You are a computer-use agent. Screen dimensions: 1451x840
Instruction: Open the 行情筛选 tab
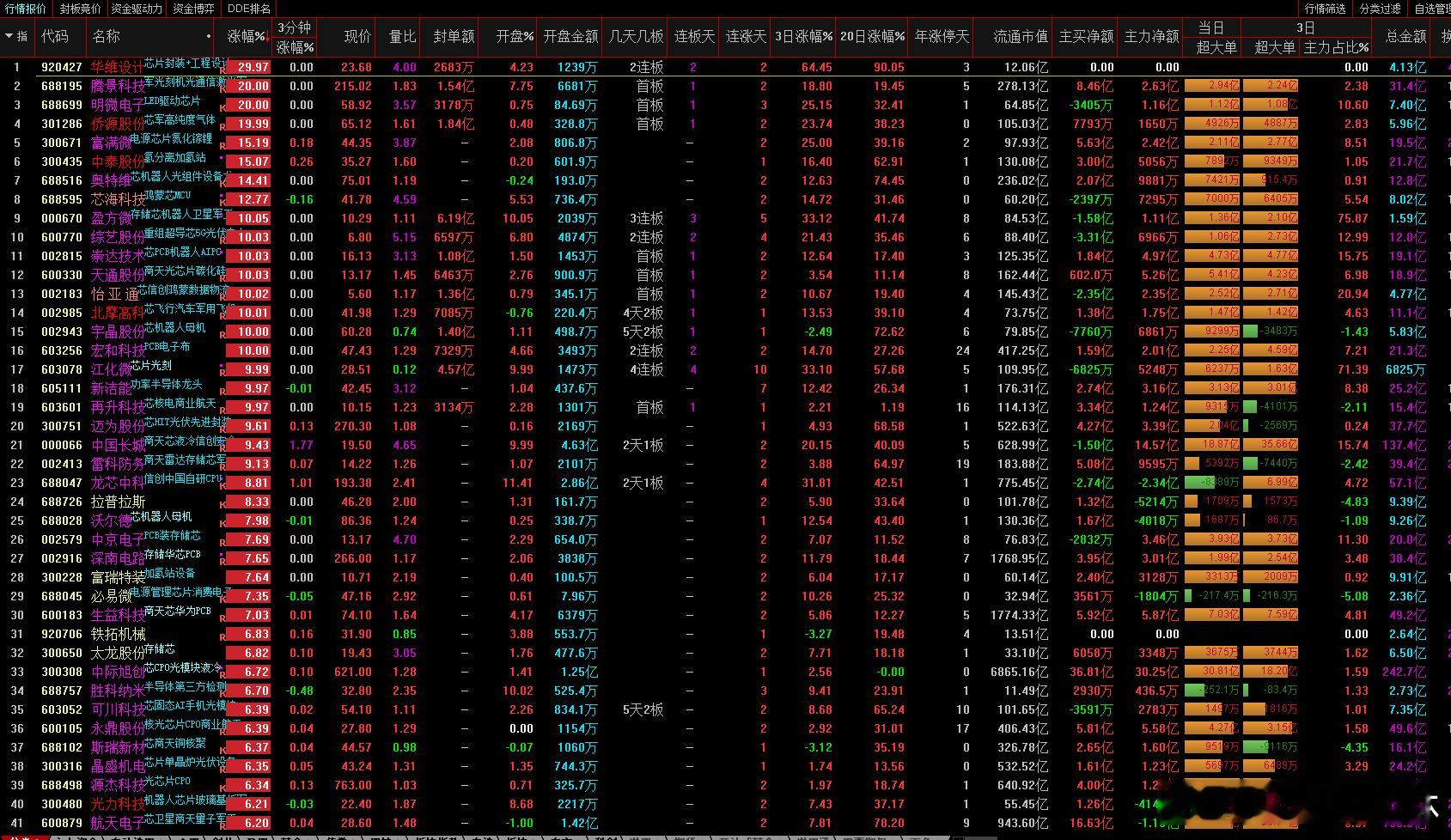[x=1326, y=9]
